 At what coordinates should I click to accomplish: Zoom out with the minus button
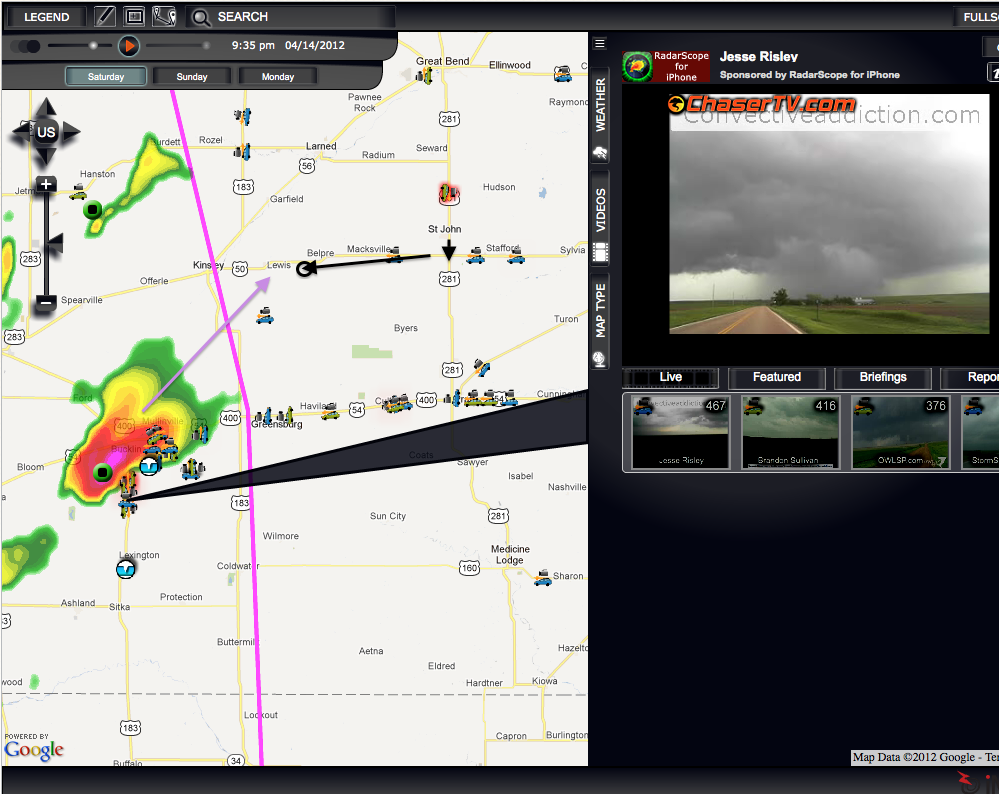(45, 301)
